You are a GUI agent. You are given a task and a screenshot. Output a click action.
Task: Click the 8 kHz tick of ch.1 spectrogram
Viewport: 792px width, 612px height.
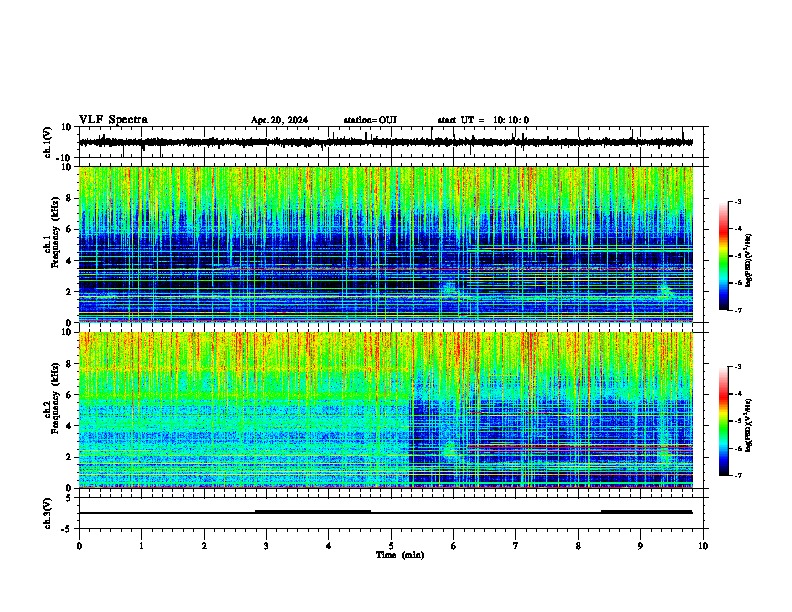(x=71, y=198)
